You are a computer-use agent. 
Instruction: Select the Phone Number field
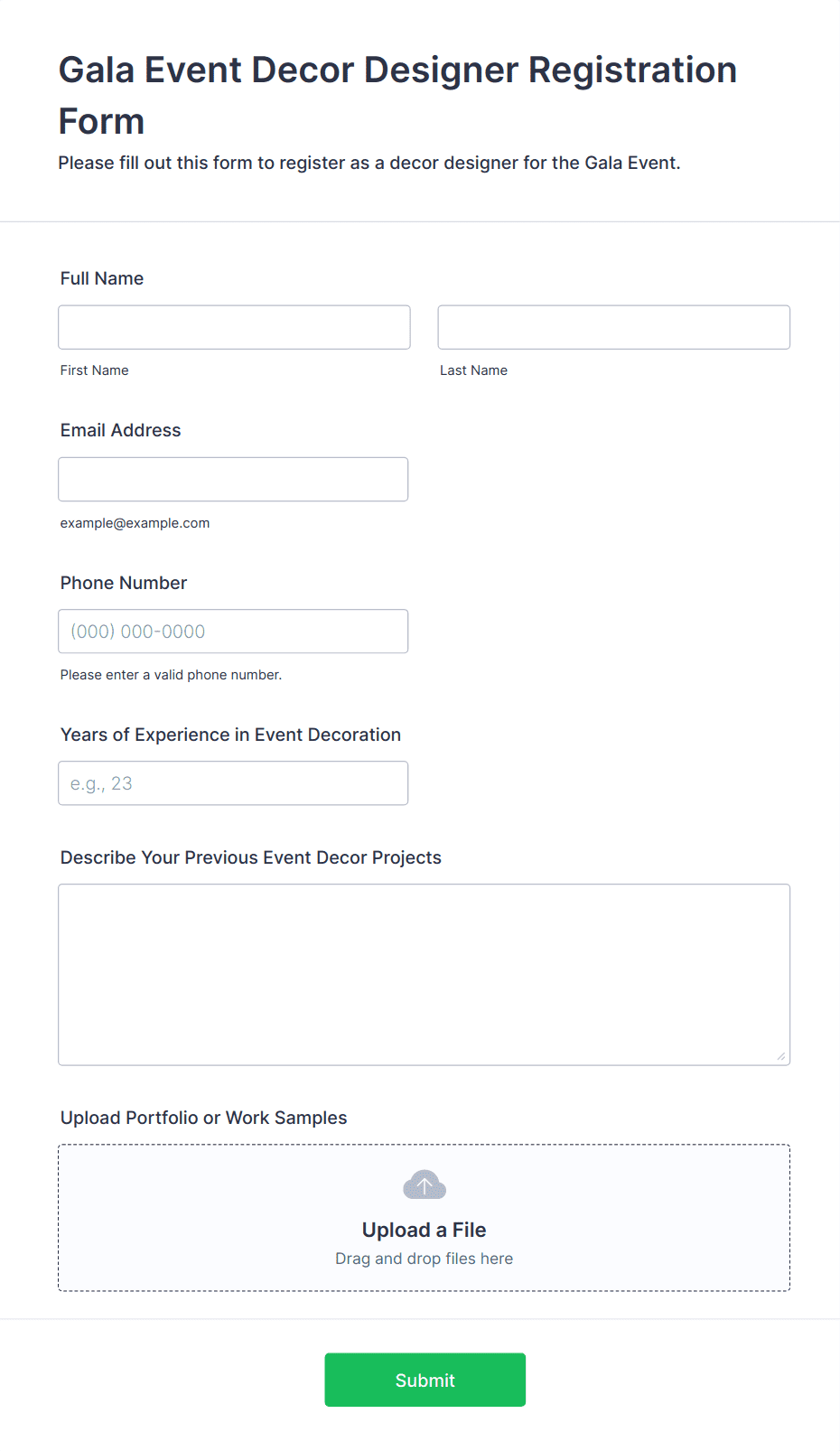pos(233,632)
